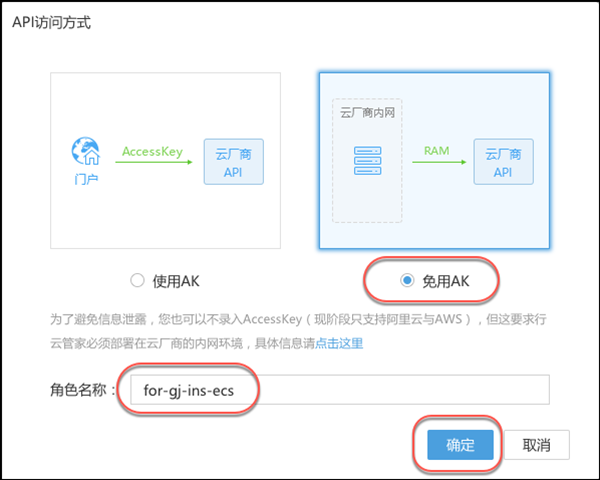
Task: Click the 门户 text label
Action: 86,179
